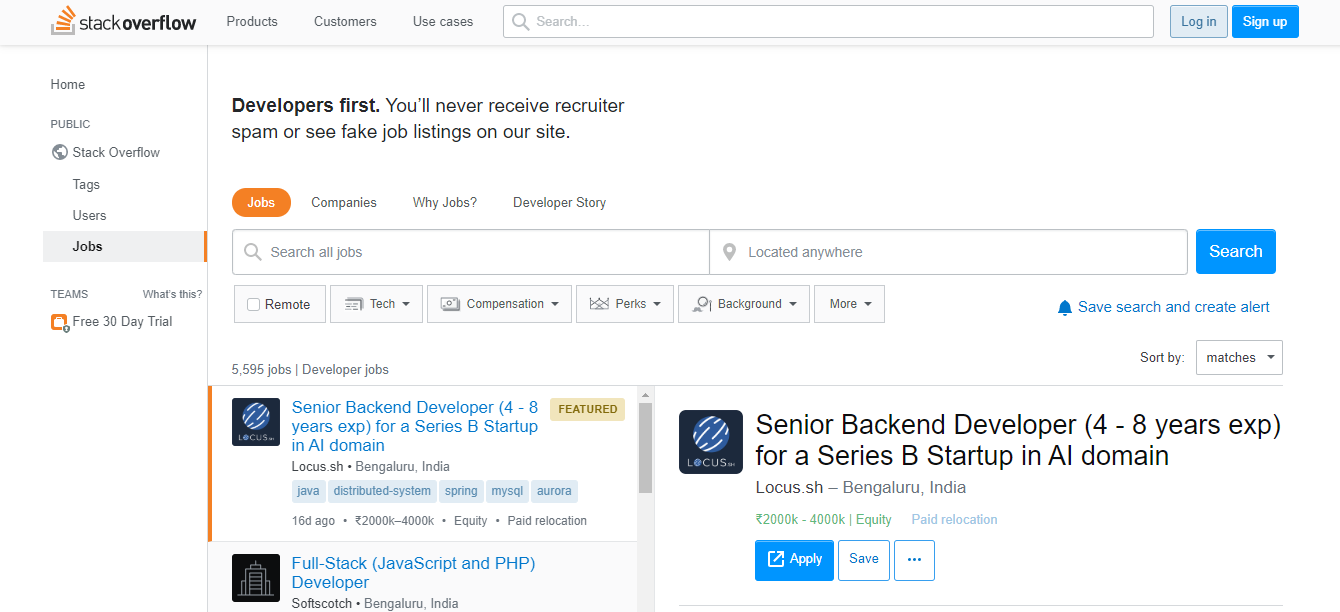The width and height of the screenshot is (1340, 612).
Task: Click the Sign up button
Action: 1265,21
